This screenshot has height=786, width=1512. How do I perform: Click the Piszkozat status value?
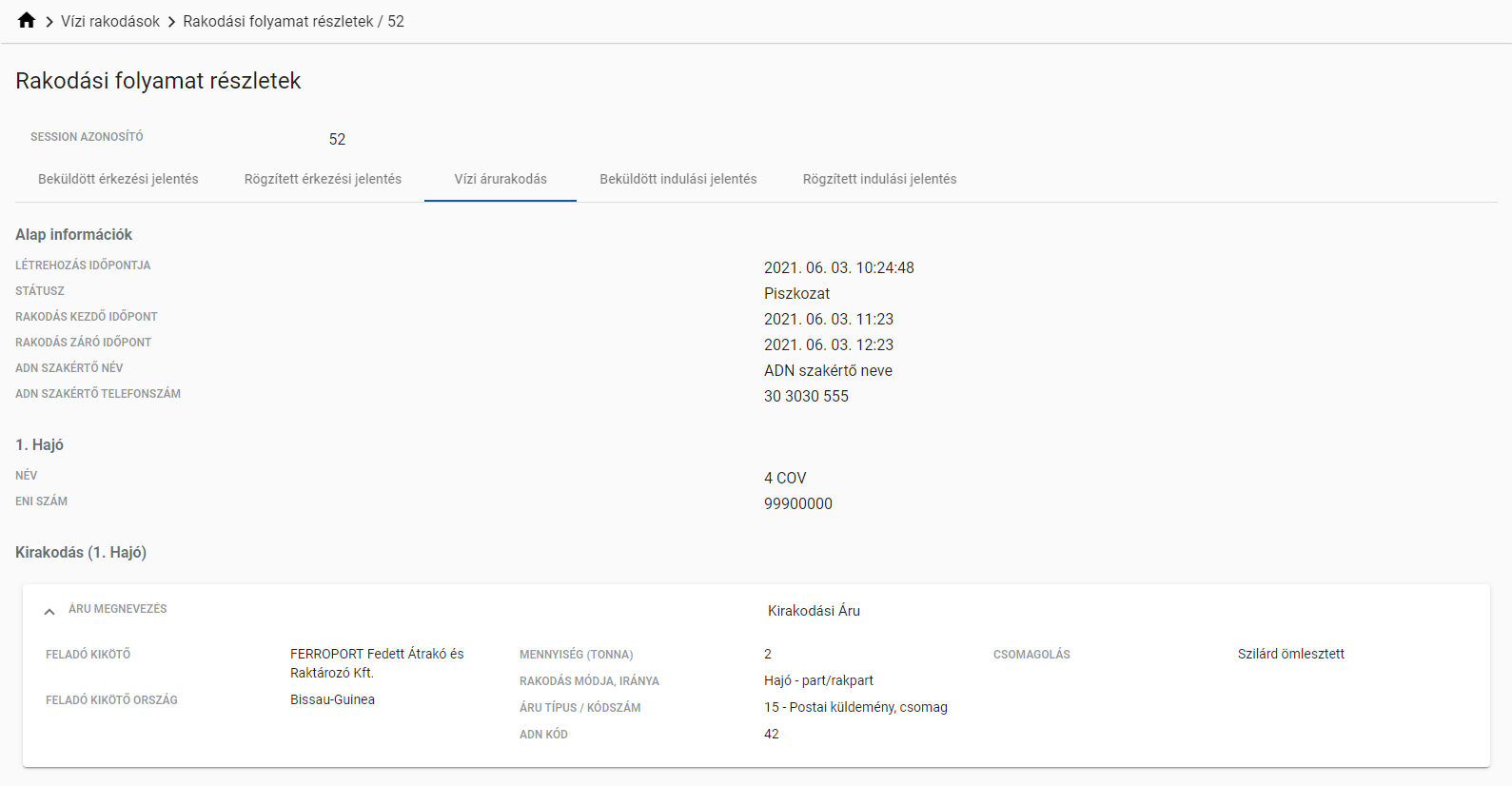[796, 294]
